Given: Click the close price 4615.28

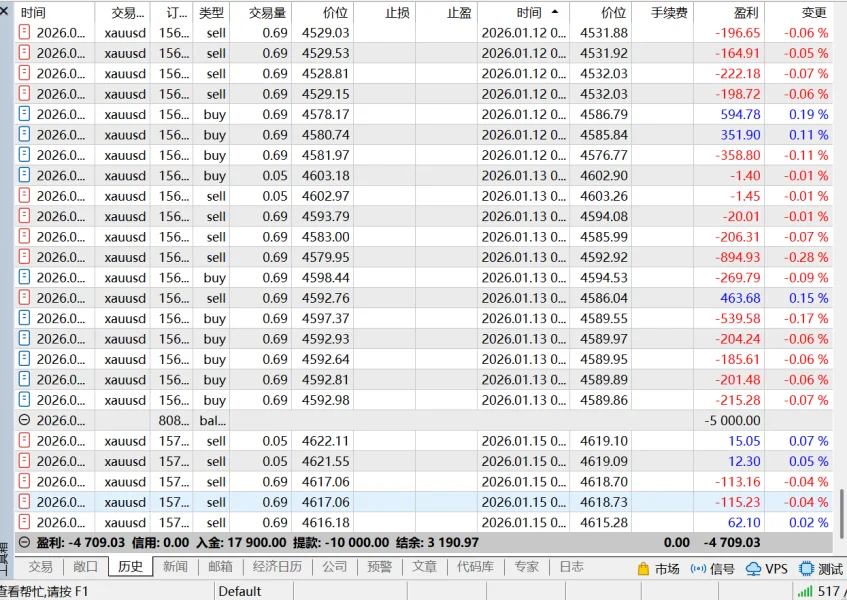Looking at the screenshot, I should 604,522.
